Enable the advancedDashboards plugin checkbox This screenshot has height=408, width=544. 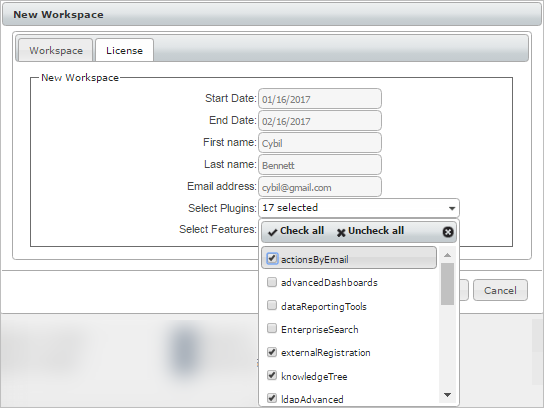pos(272,282)
